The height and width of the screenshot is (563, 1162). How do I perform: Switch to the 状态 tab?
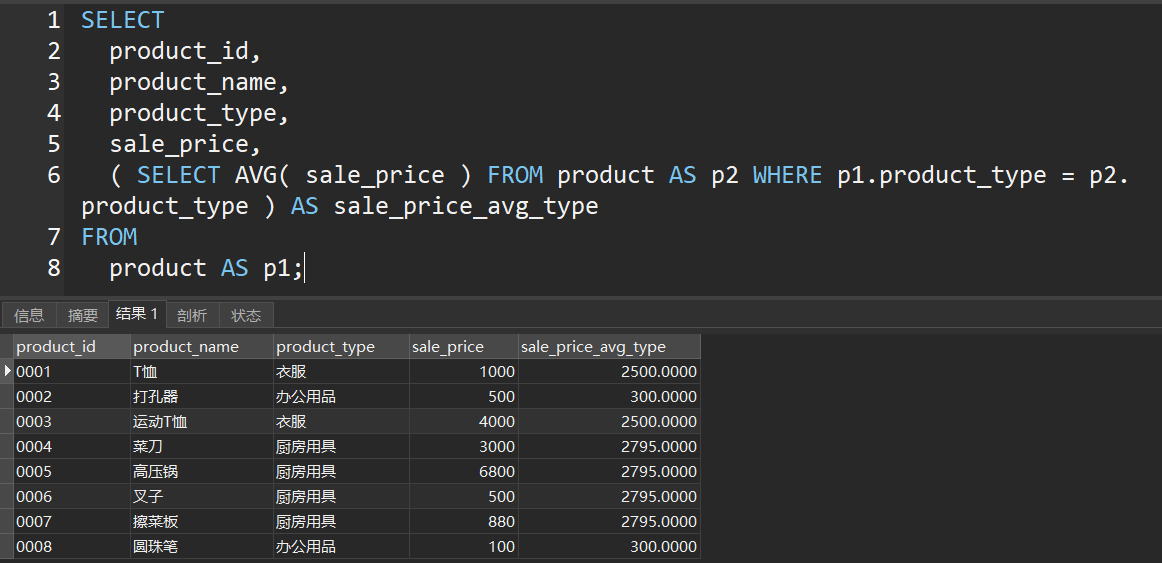(x=246, y=315)
